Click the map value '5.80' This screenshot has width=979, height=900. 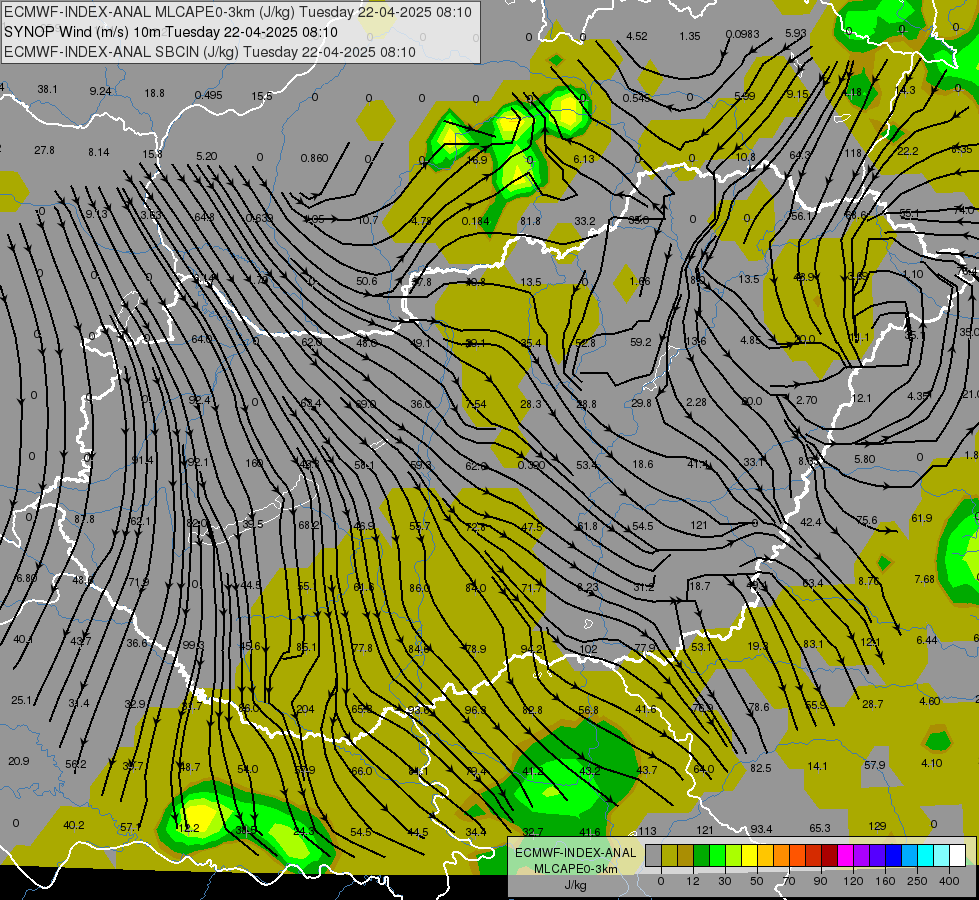865,459
